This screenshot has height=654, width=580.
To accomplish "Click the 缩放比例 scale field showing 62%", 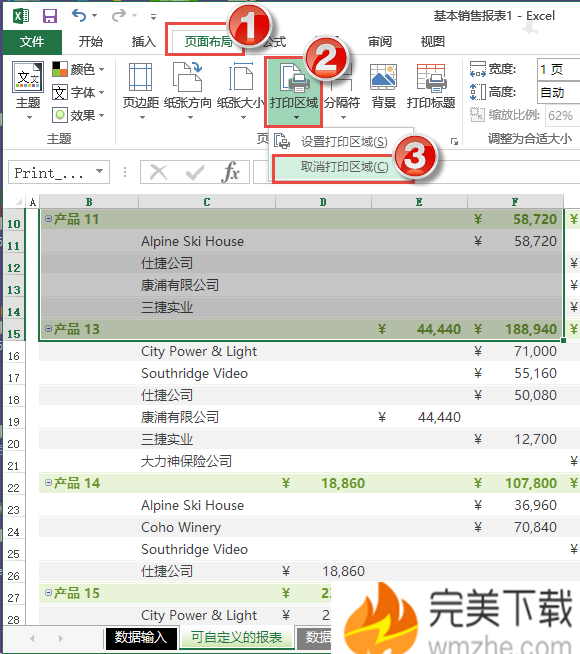I will point(562,115).
